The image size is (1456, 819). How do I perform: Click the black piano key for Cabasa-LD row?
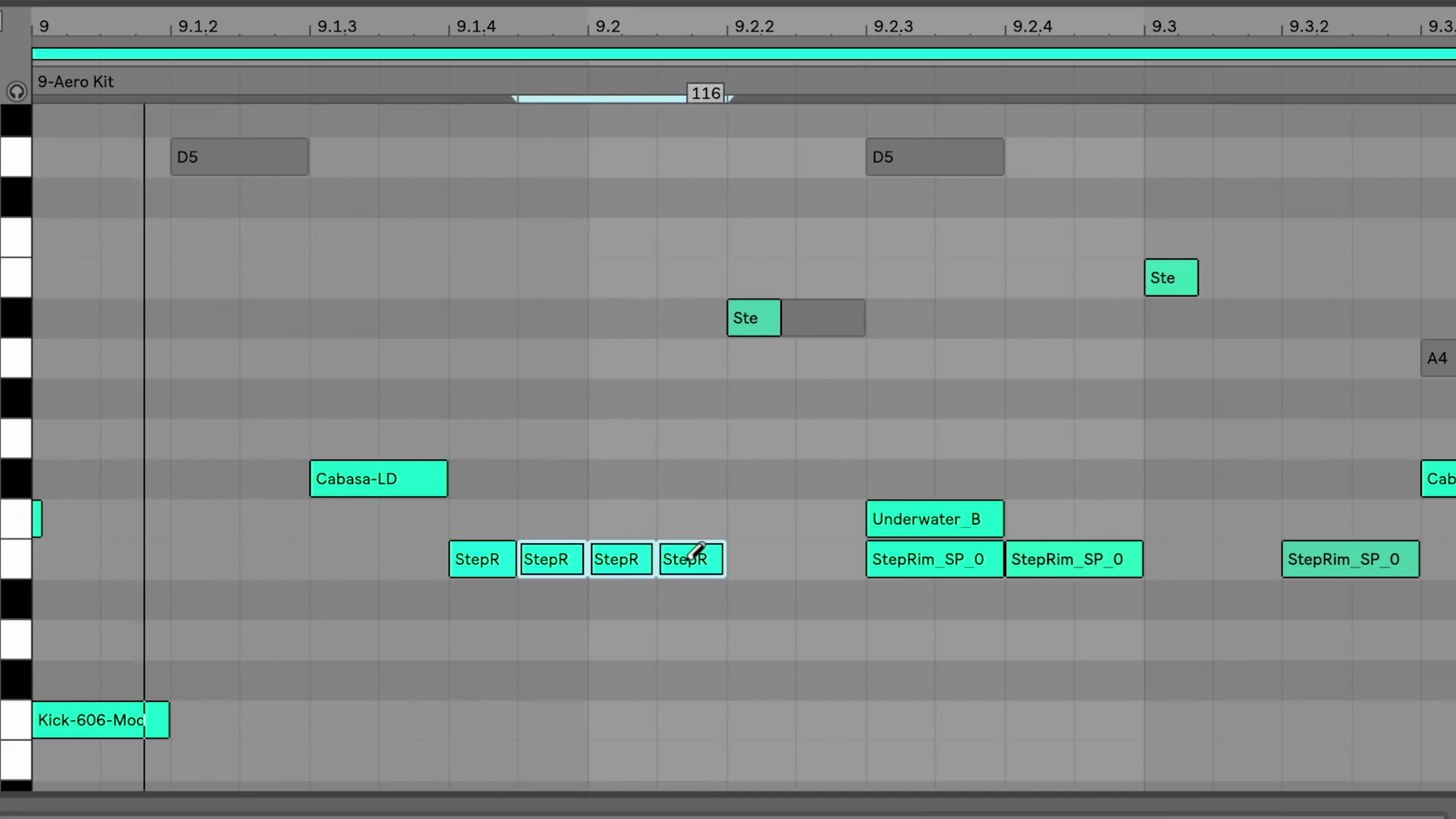tap(16, 479)
